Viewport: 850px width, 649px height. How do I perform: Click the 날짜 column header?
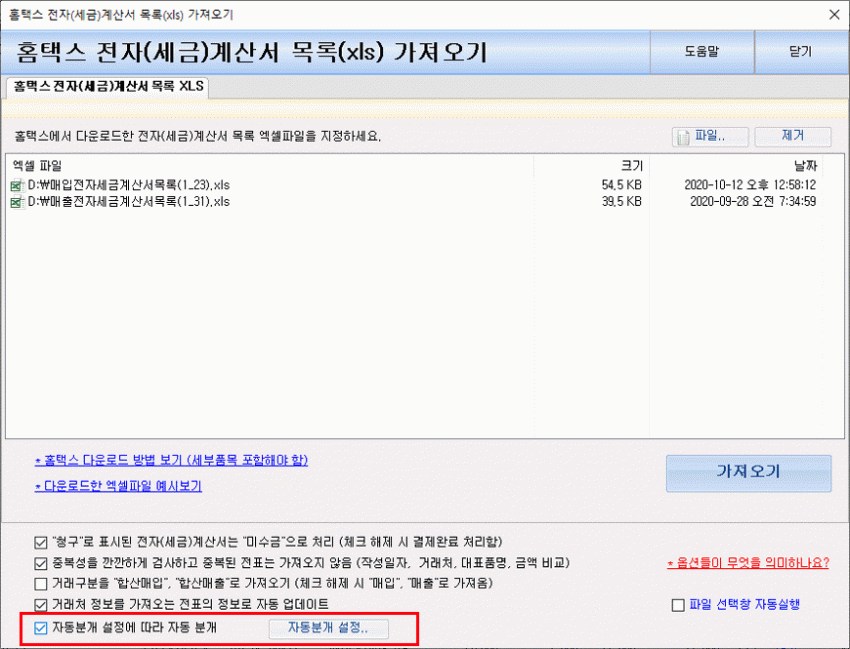(x=806, y=166)
